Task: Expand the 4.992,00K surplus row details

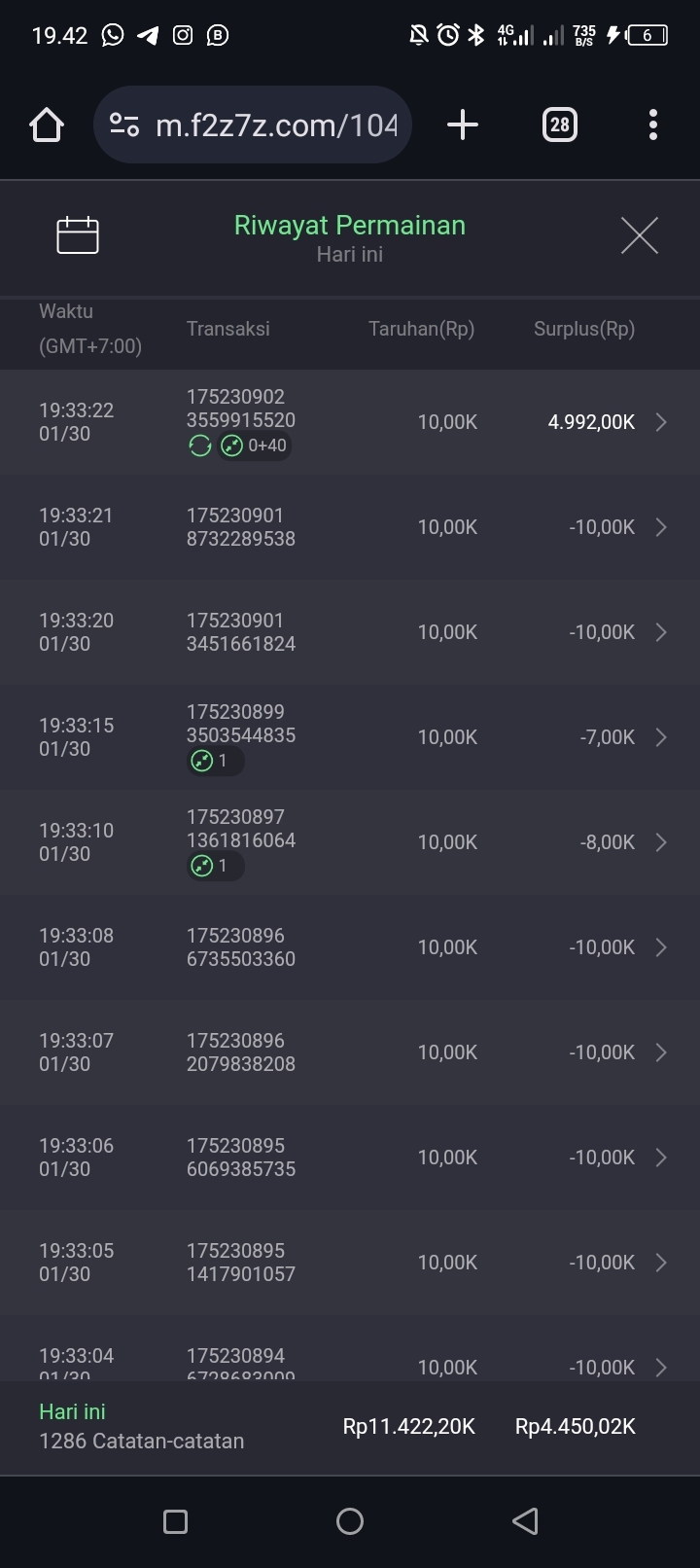Action: (x=661, y=422)
